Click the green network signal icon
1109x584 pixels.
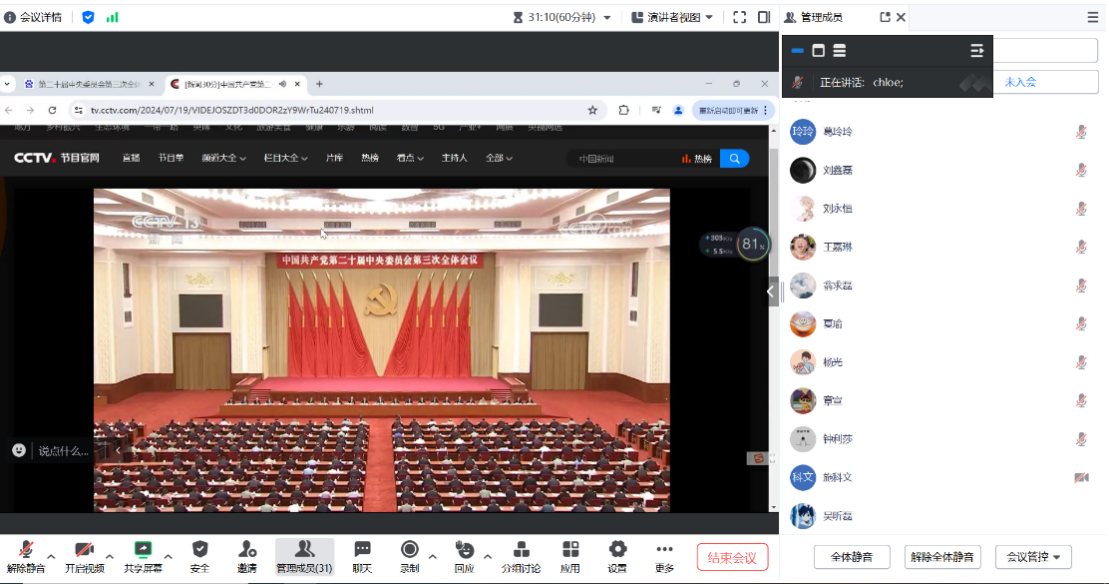112,17
